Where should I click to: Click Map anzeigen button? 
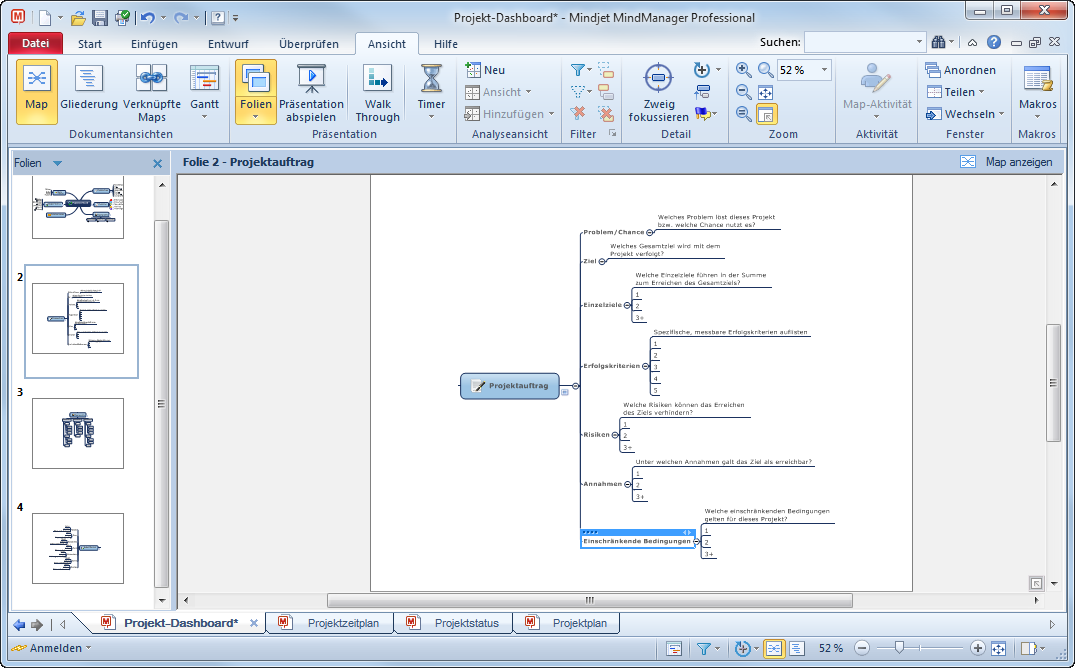pyautogui.click(x=1006, y=163)
